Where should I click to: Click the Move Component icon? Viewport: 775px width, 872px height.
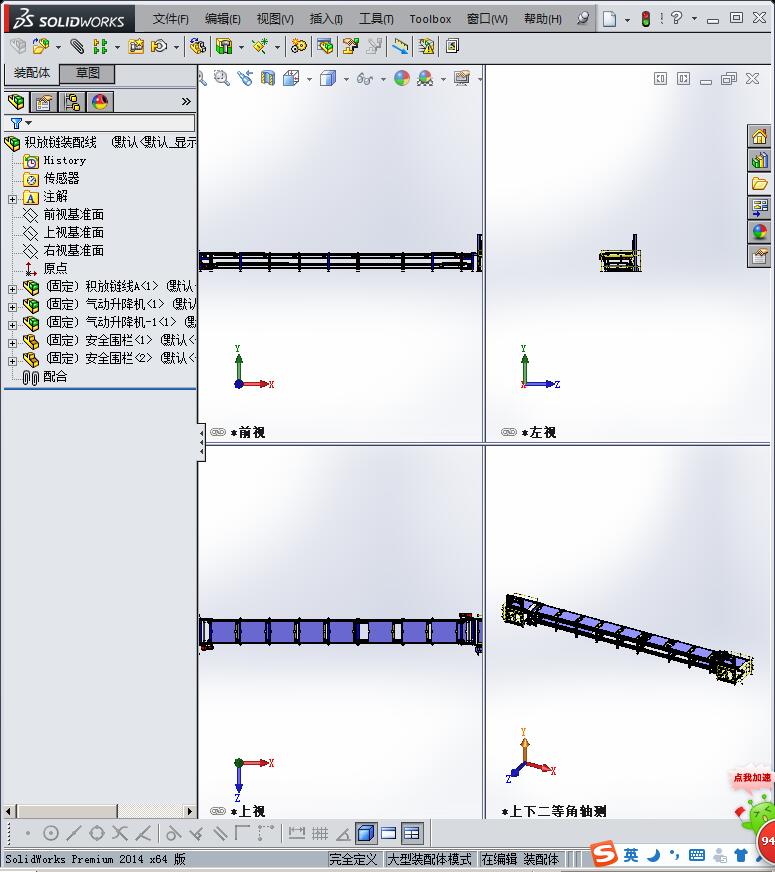point(159,46)
